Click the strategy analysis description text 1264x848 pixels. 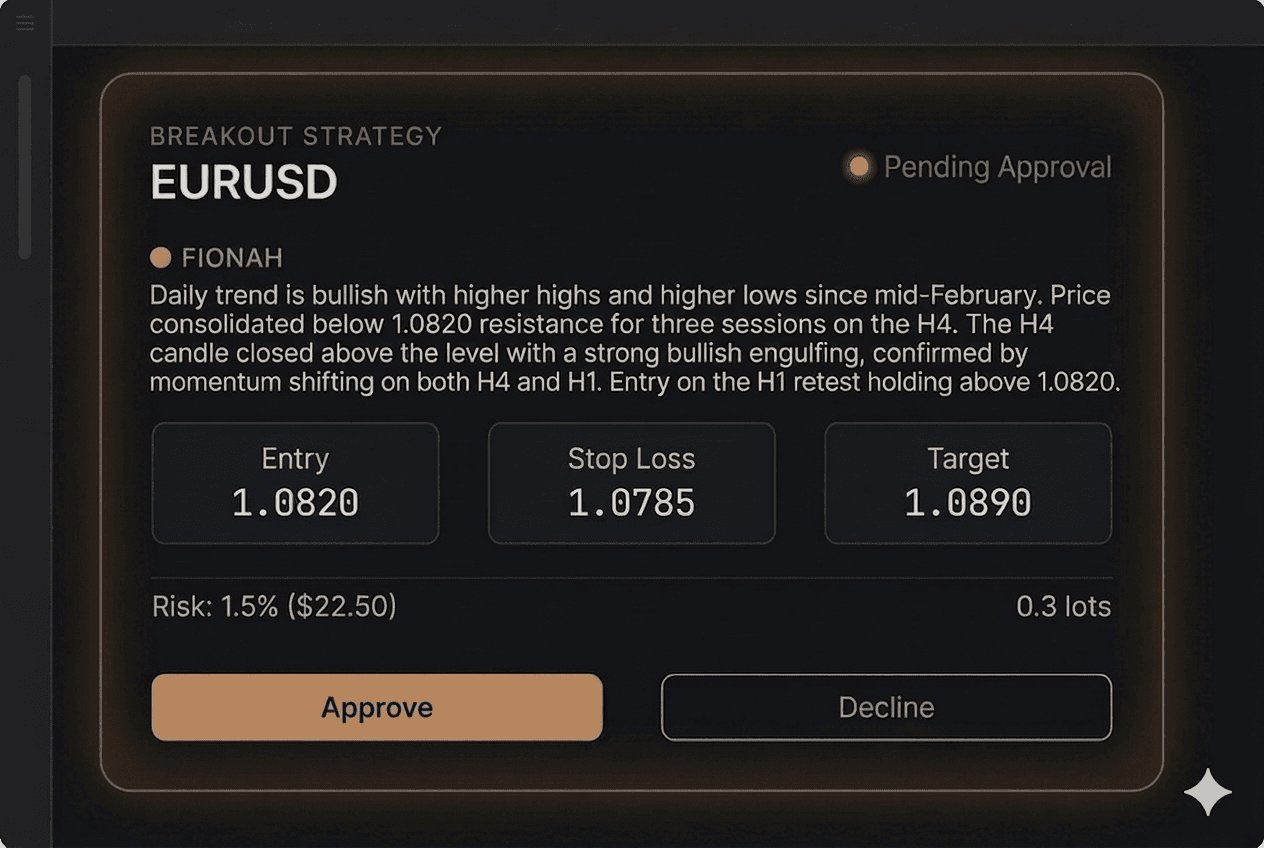pyautogui.click(x=630, y=338)
